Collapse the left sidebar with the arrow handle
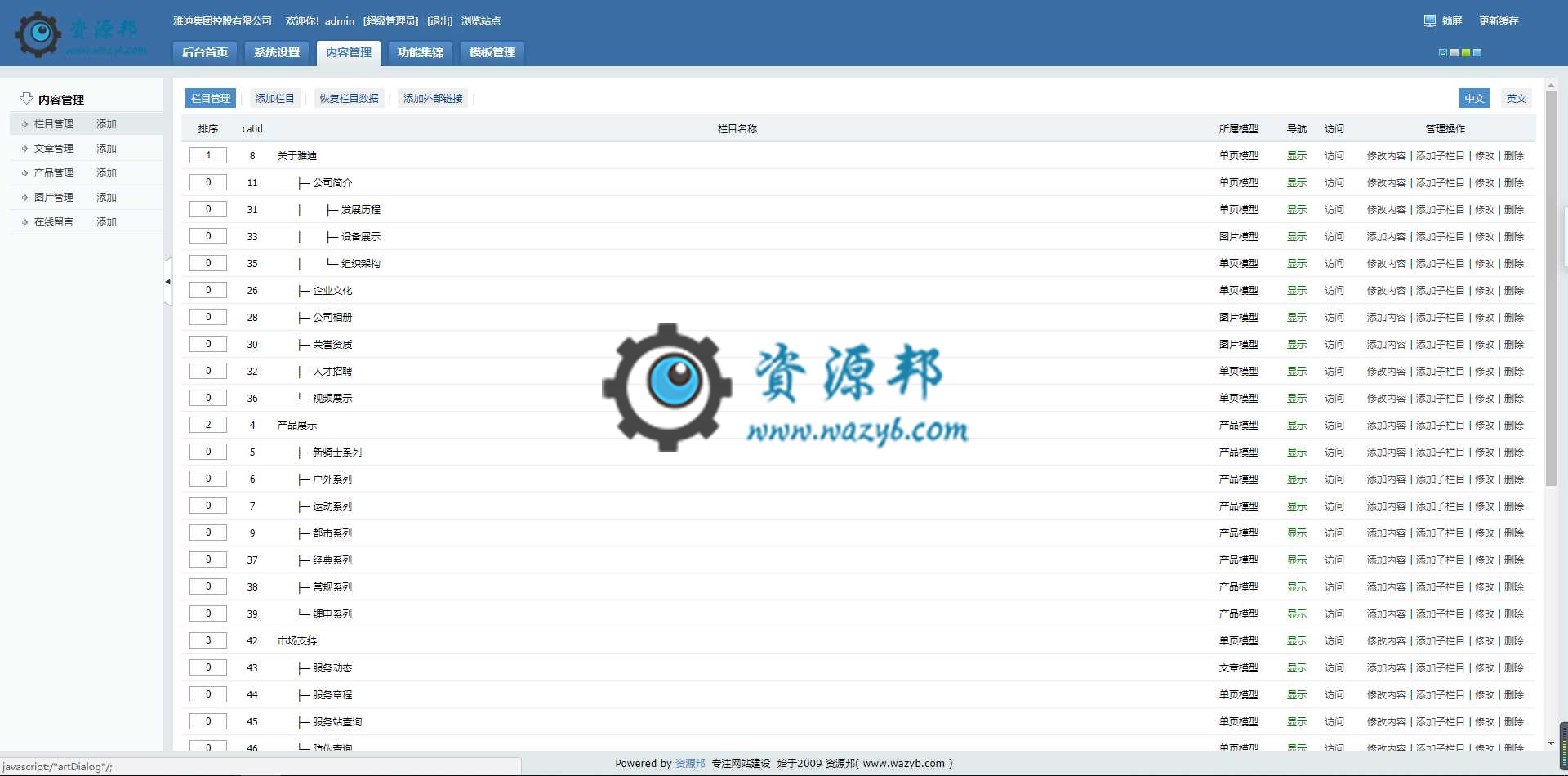The height and width of the screenshot is (776, 1568). (167, 282)
